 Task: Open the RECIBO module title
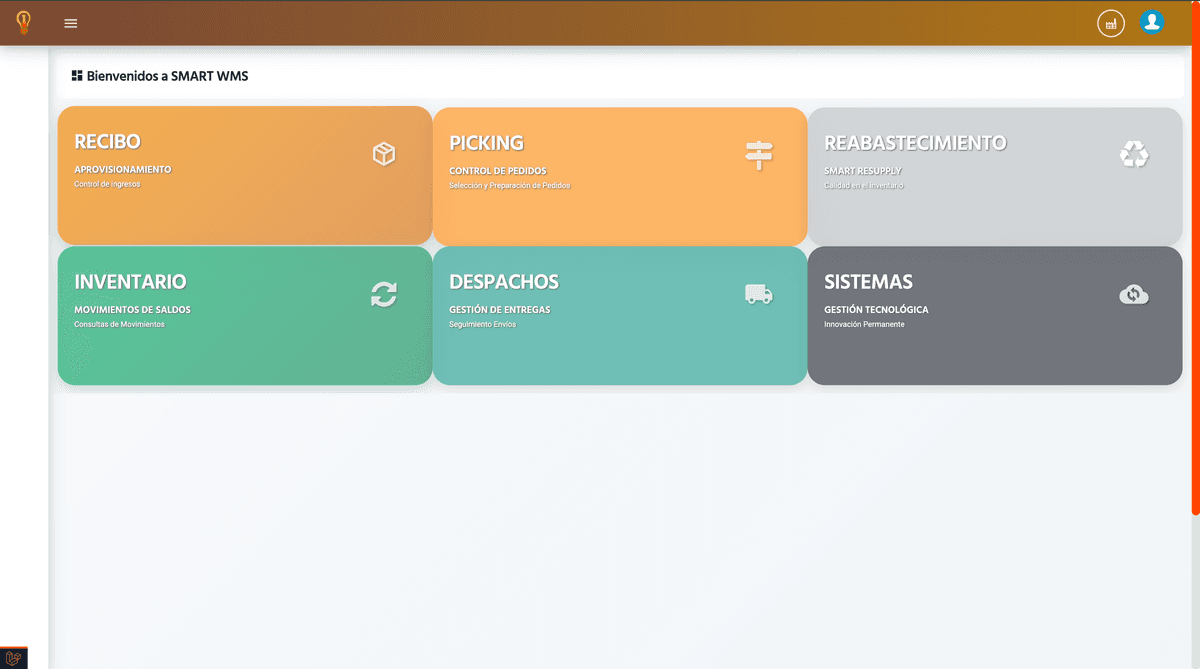click(x=107, y=142)
